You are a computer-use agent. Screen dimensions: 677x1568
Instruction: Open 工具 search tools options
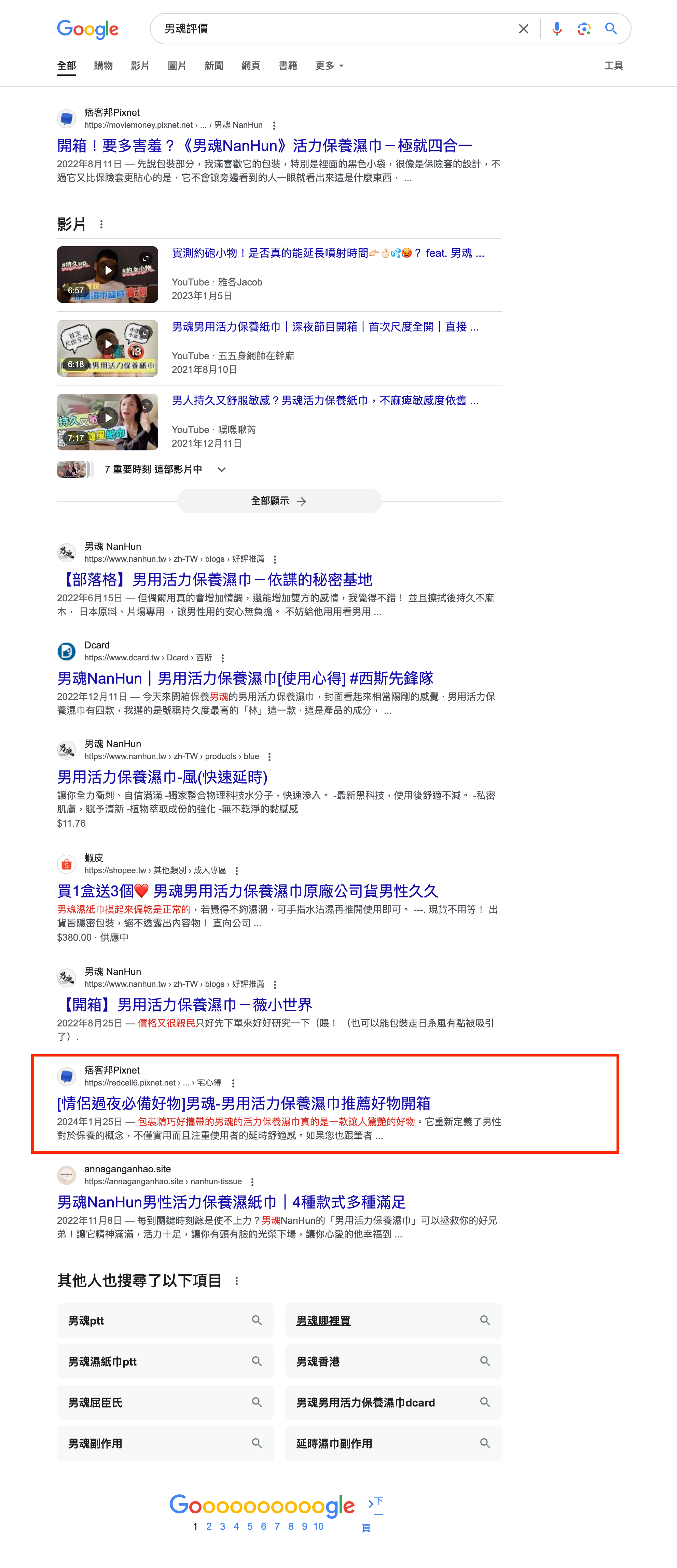click(x=613, y=66)
